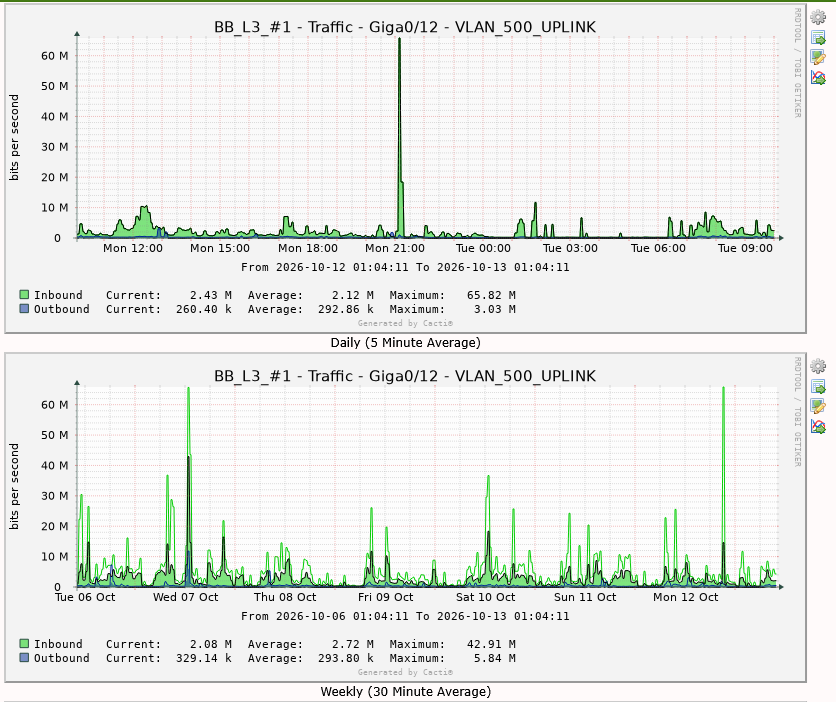Select the Weekly Outbound maximum '5.84 M'
Screen dimensions: 836x702
click(x=494, y=658)
